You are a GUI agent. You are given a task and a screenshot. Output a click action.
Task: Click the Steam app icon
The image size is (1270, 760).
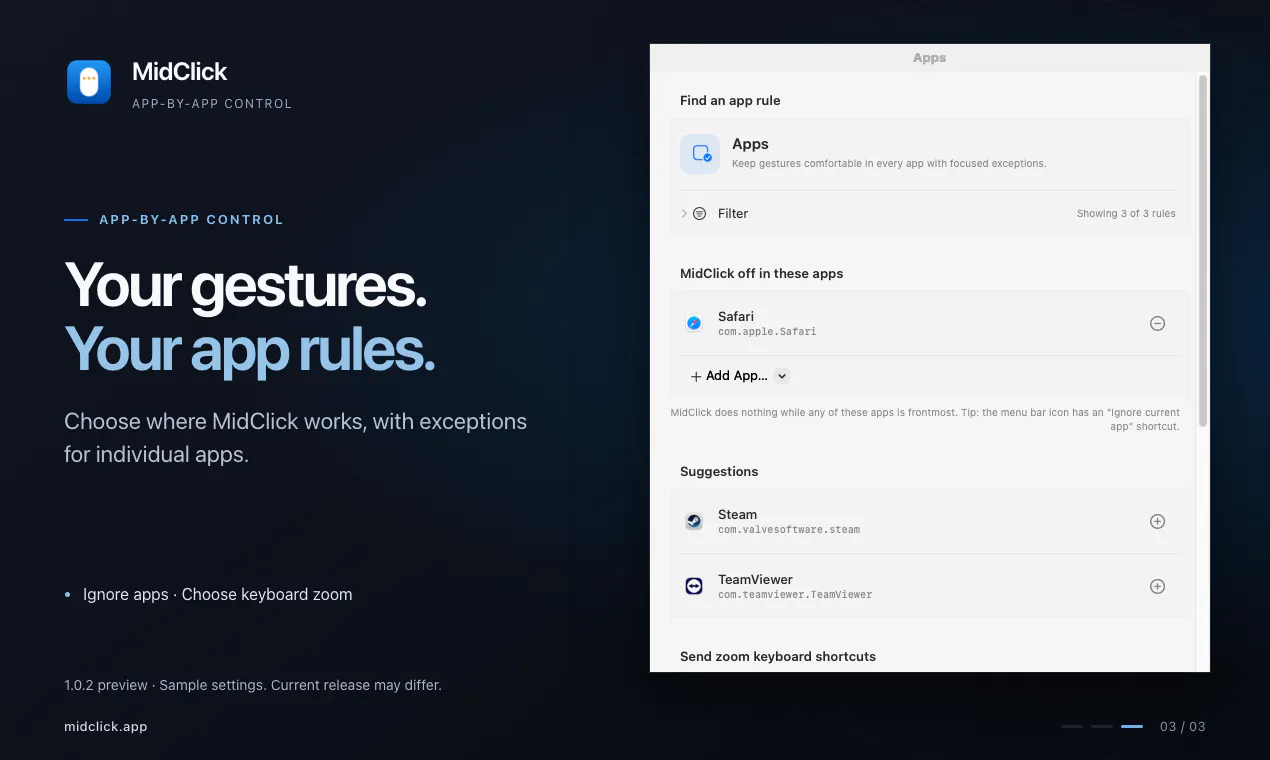(694, 521)
